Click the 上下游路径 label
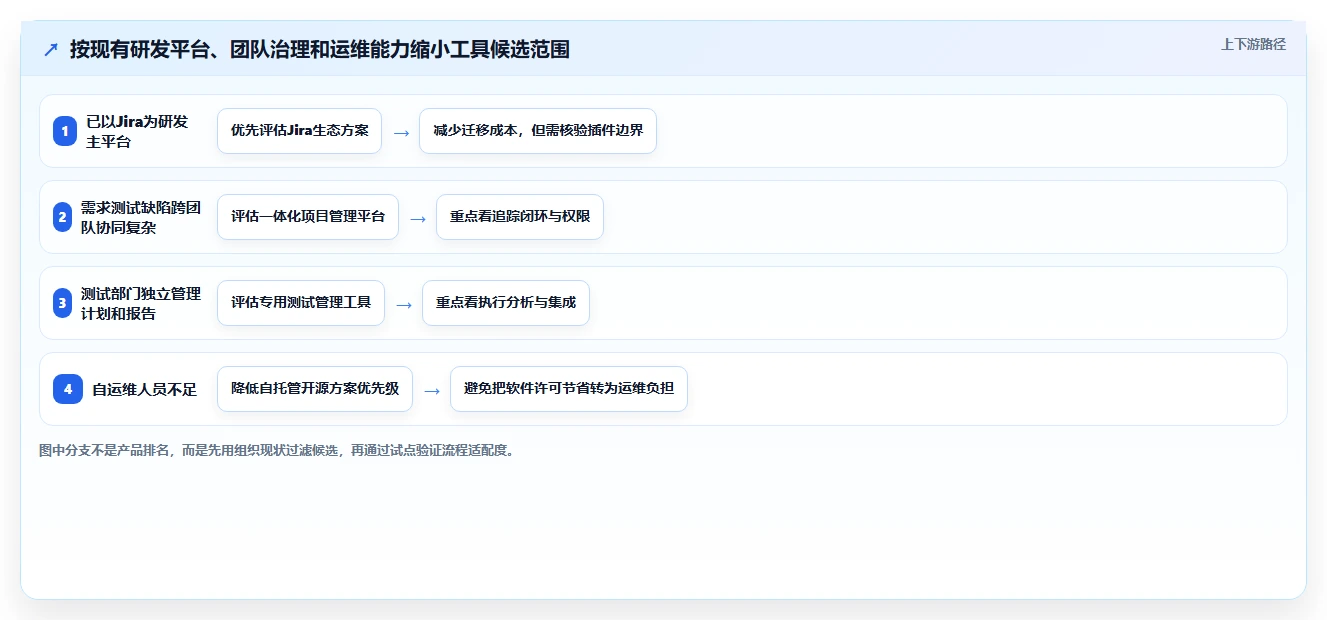 (1253, 45)
